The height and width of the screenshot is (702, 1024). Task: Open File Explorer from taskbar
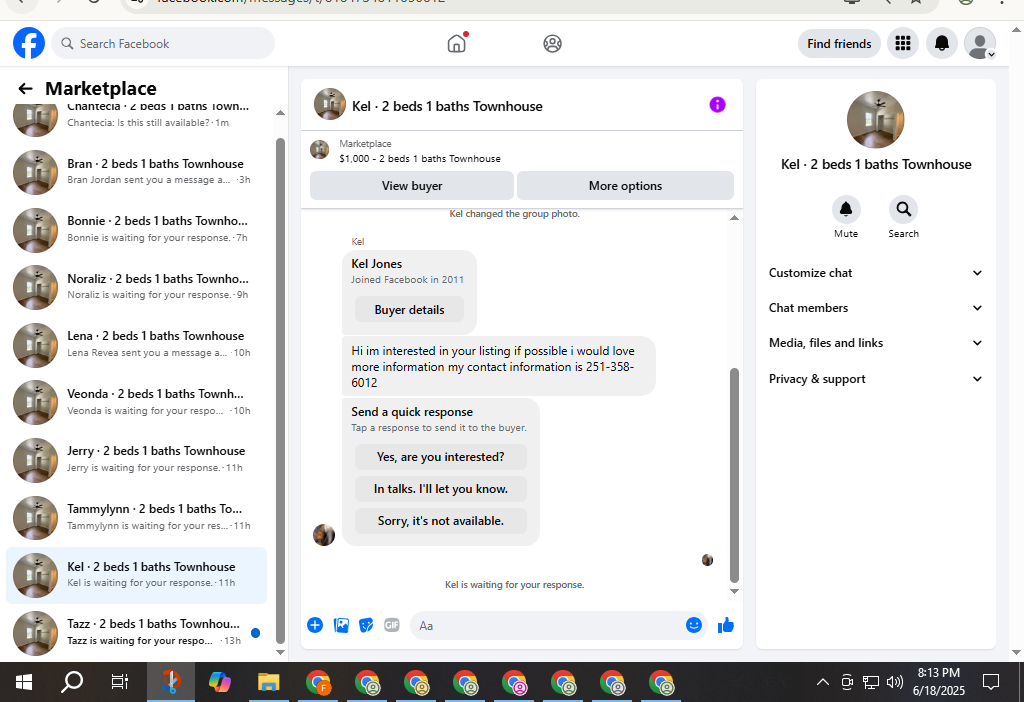point(268,682)
